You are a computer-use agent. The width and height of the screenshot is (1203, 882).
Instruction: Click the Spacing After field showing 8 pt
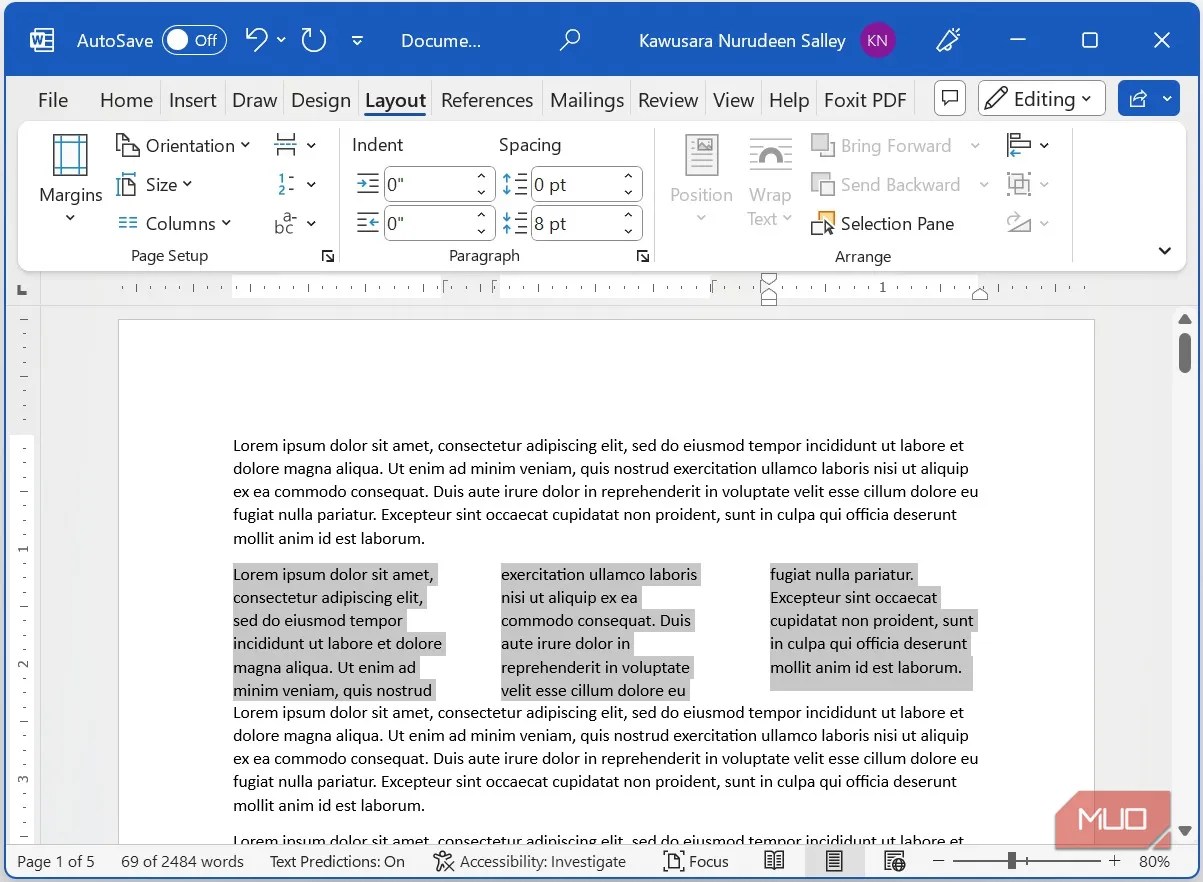click(x=574, y=223)
